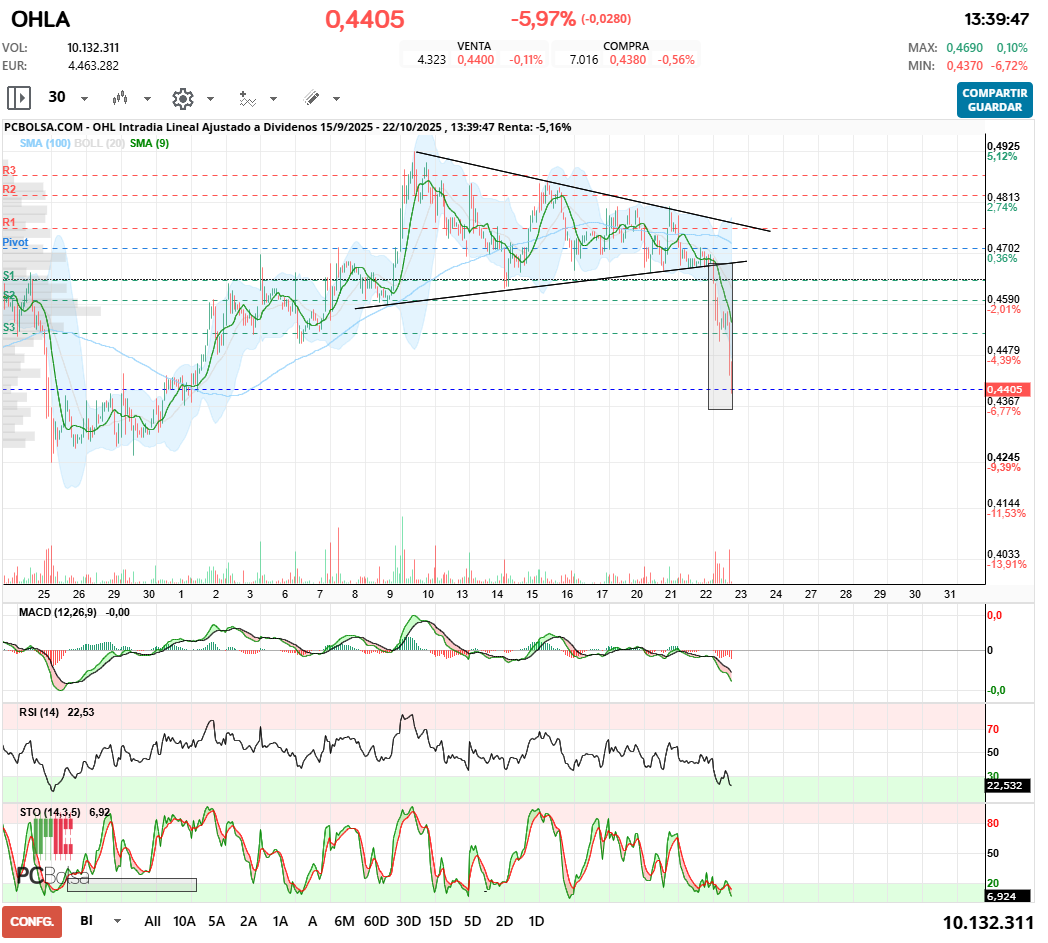The width and height of the screenshot is (1048, 943).
Task: Click the date label 22 on time axis
Action: click(706, 593)
